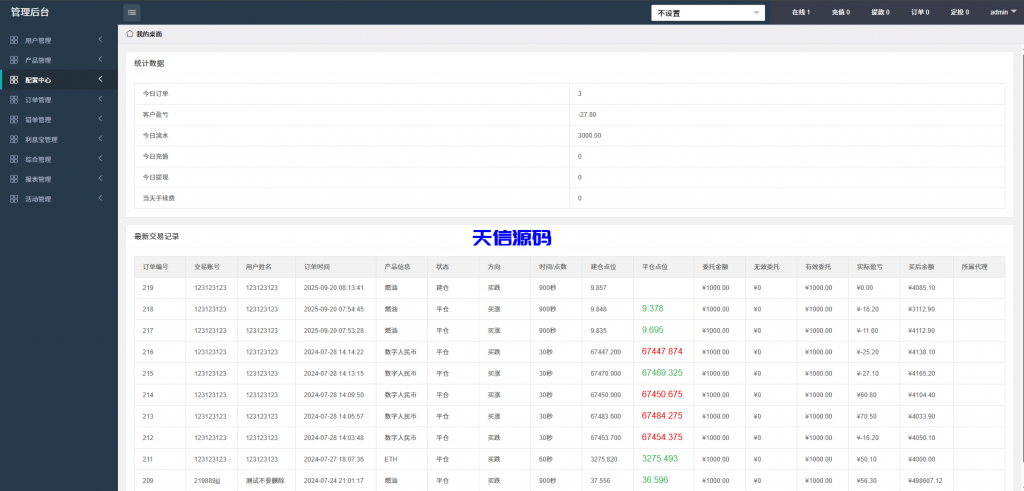
Task: Click the grid icon beside 配置中心
Action: click(13, 80)
